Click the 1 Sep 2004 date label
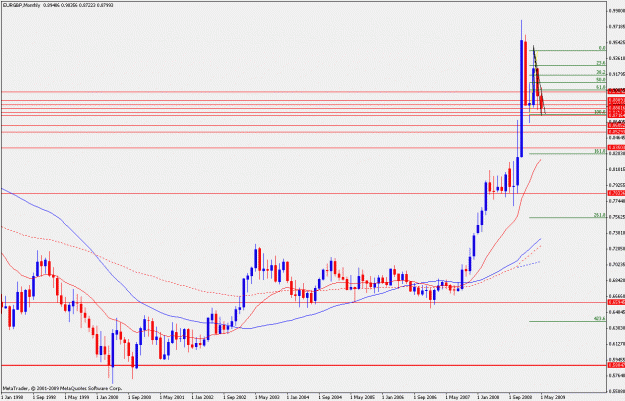 pyautogui.click(x=330, y=397)
